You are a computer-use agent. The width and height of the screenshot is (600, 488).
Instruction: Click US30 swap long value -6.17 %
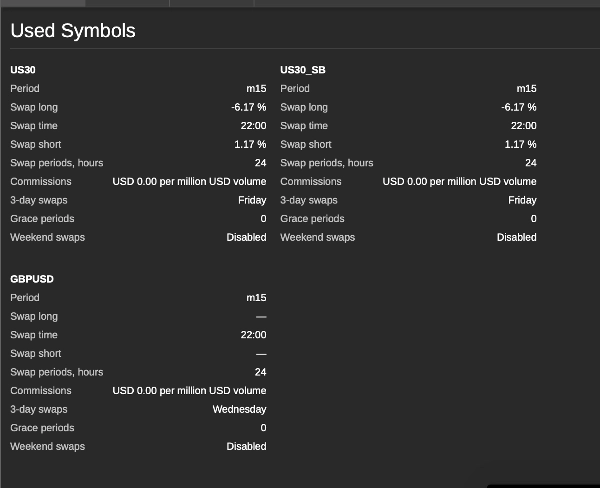click(x=249, y=107)
